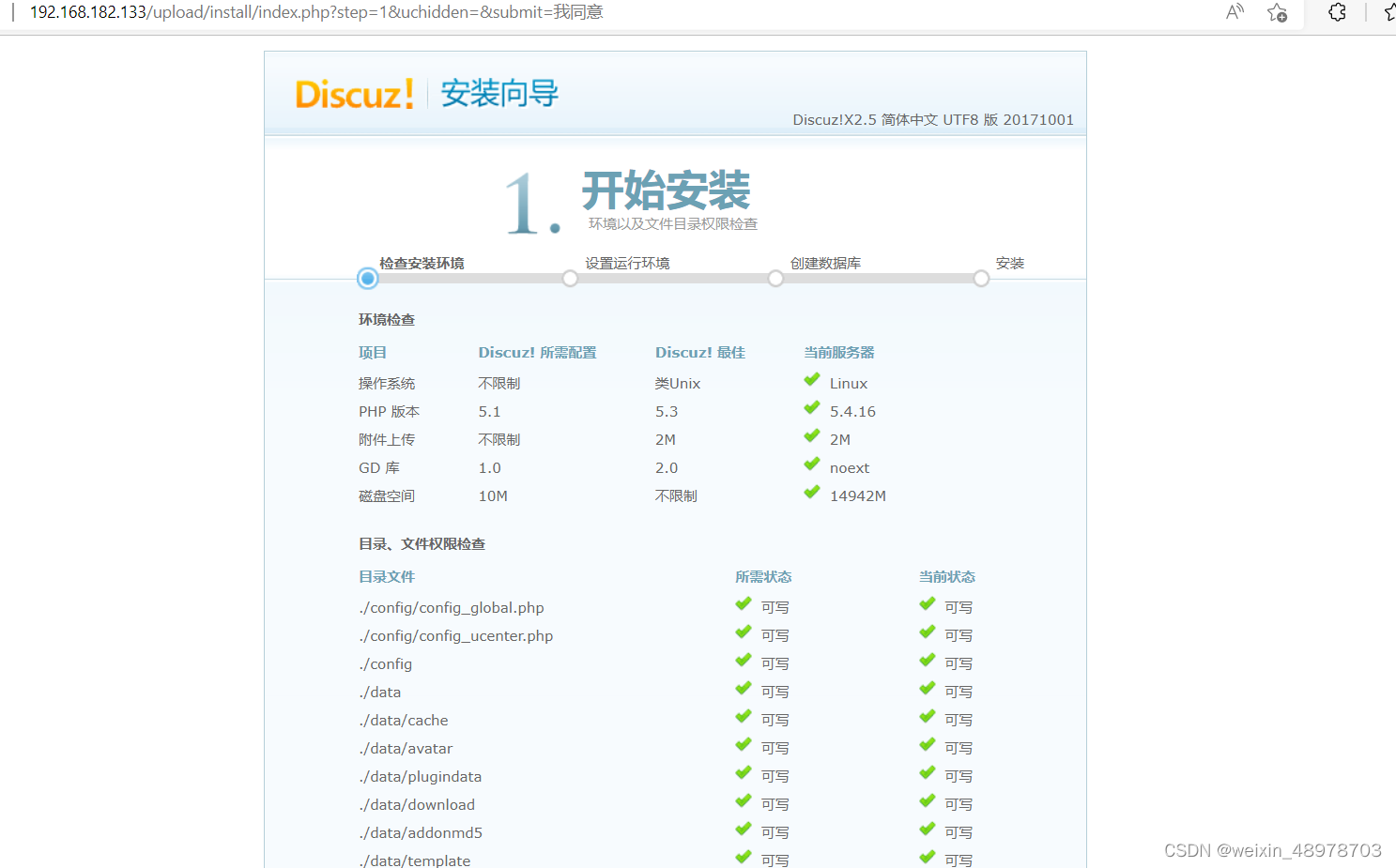Click the Discuz!X2.5 version text

click(x=933, y=120)
